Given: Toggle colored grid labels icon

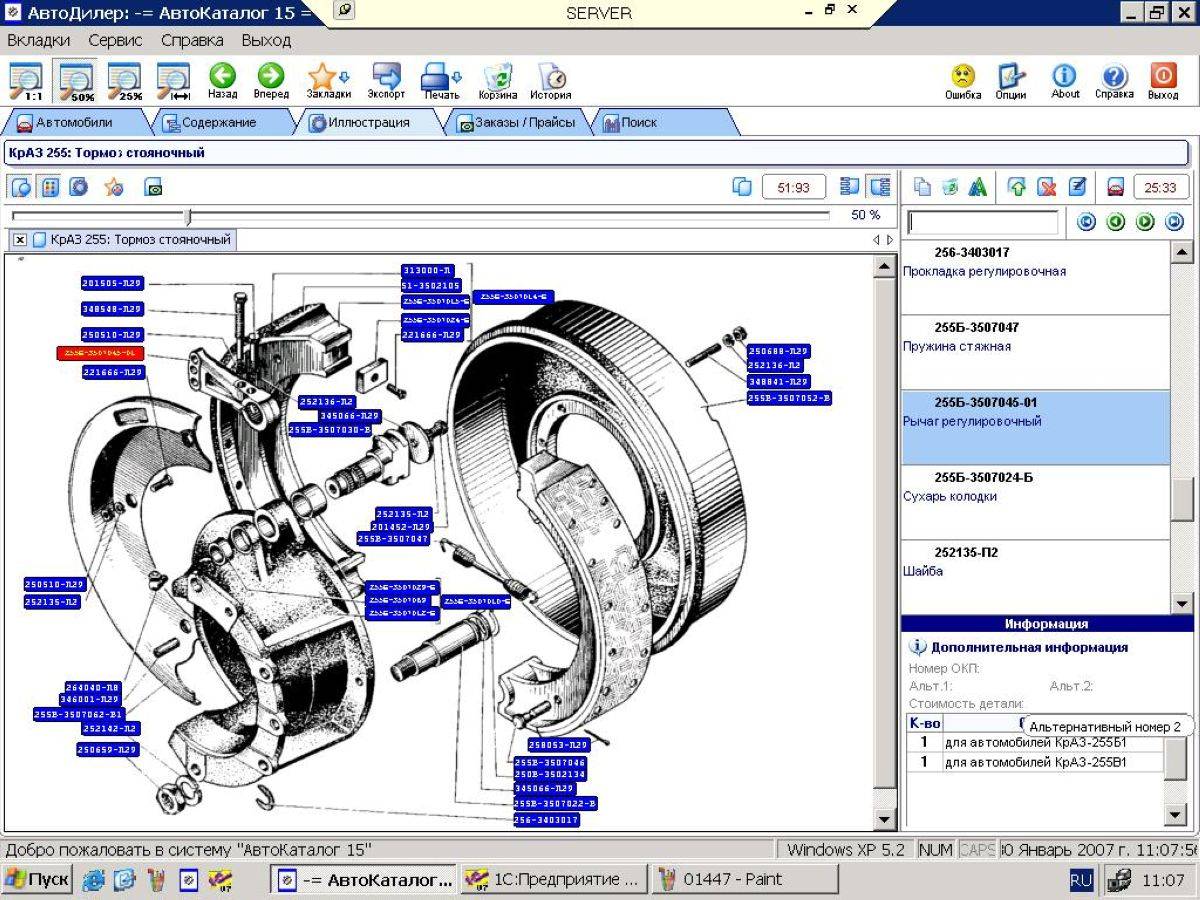Looking at the screenshot, I should 50,187.
